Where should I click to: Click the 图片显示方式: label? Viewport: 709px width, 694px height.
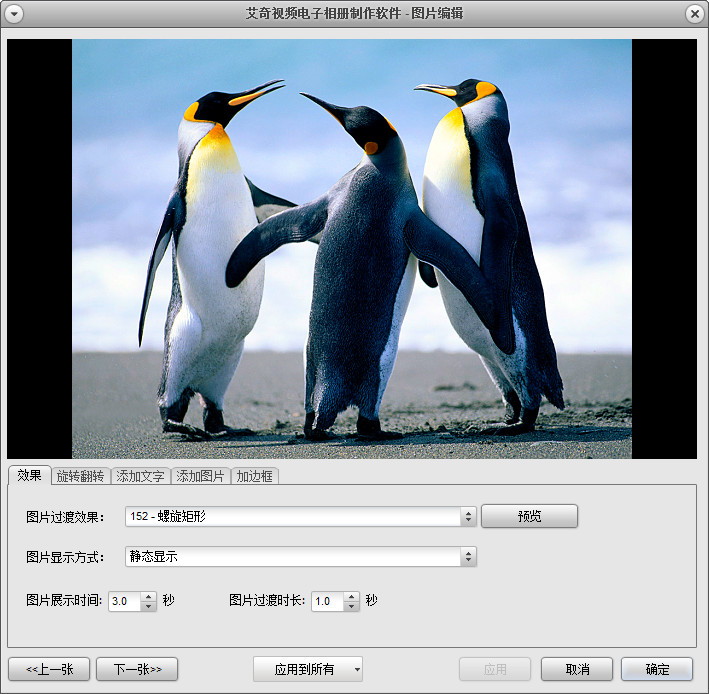65,557
